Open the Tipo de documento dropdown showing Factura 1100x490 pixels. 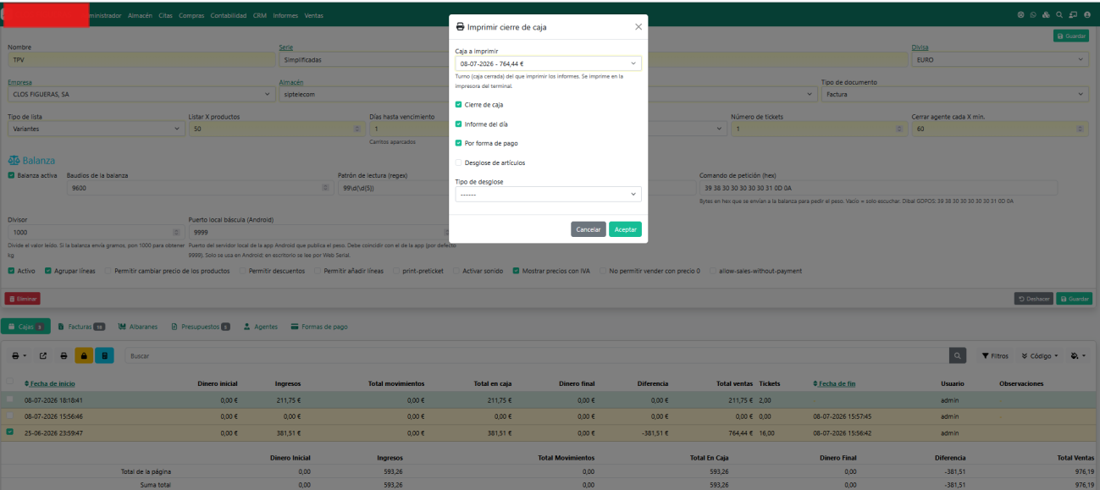click(955, 93)
